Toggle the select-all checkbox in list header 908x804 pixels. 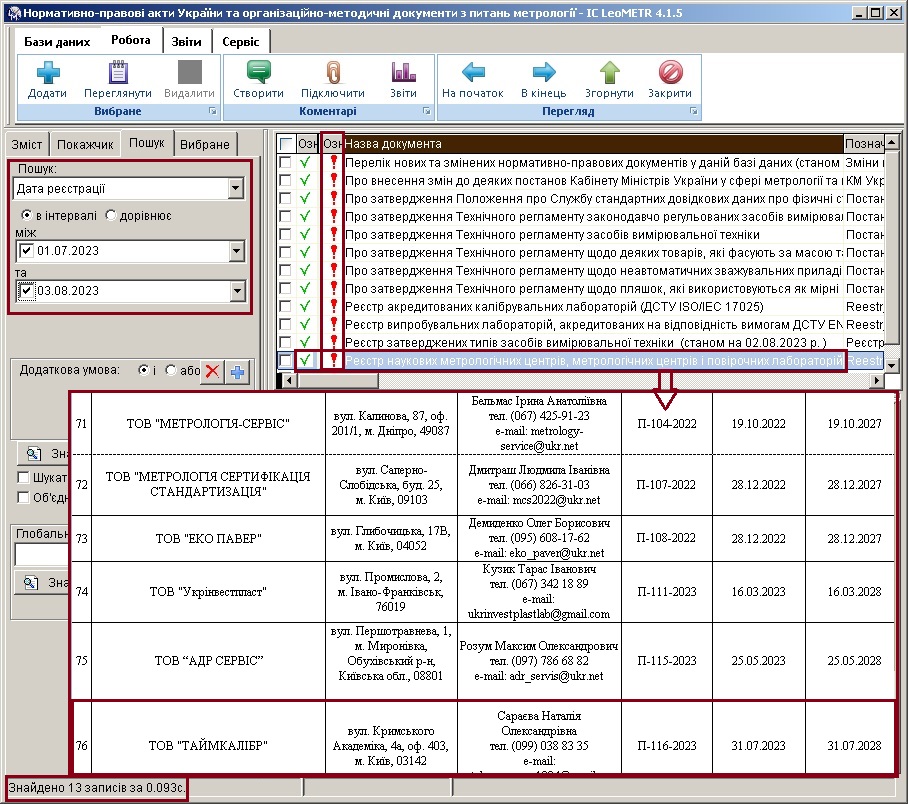285,144
